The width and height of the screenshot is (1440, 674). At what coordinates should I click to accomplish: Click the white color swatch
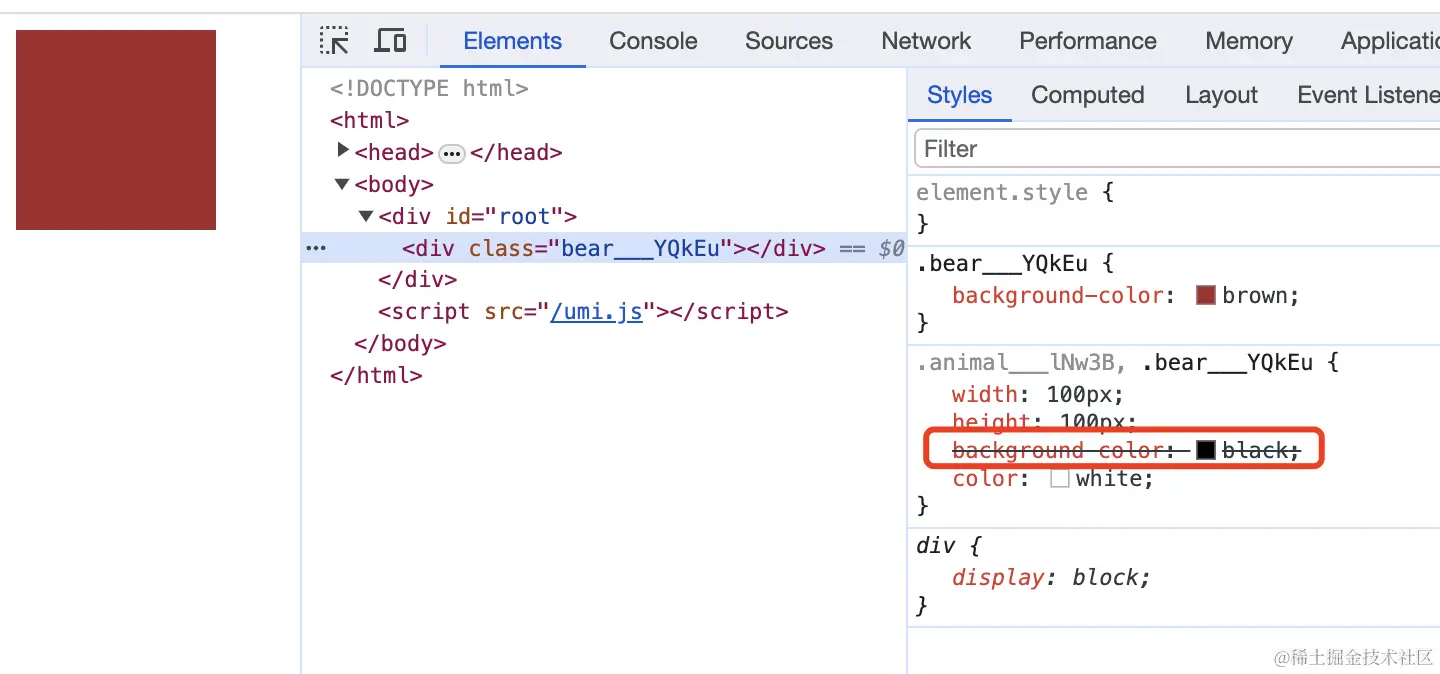[x=1060, y=478]
